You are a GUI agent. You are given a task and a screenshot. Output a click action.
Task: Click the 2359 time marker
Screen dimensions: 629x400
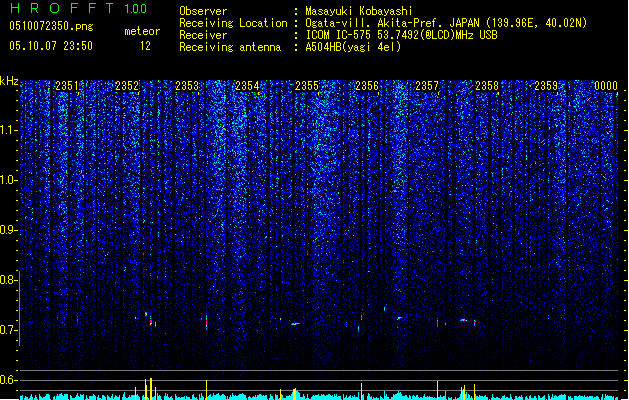[546, 86]
